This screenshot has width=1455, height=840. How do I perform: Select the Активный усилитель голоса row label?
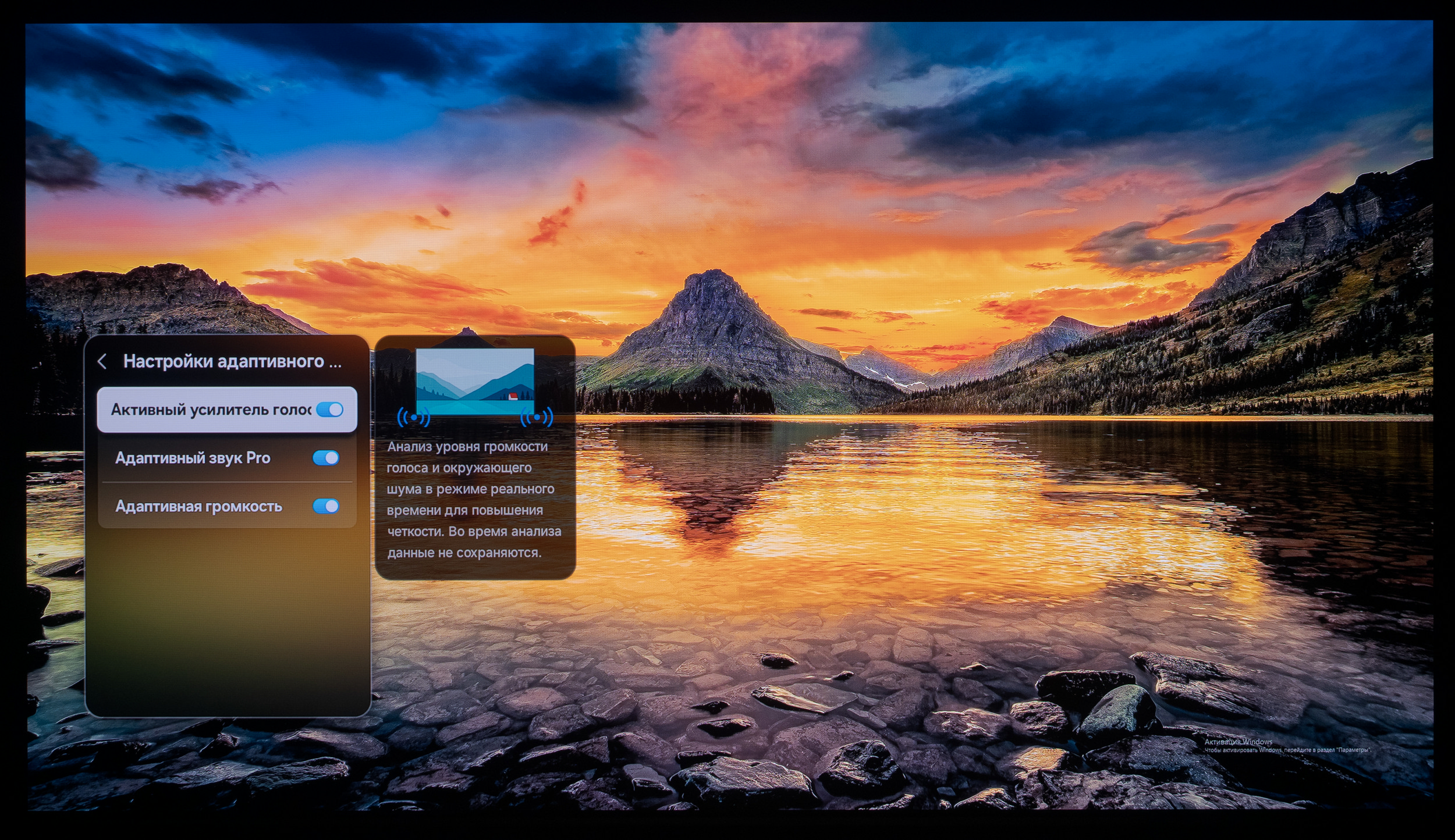coord(211,410)
